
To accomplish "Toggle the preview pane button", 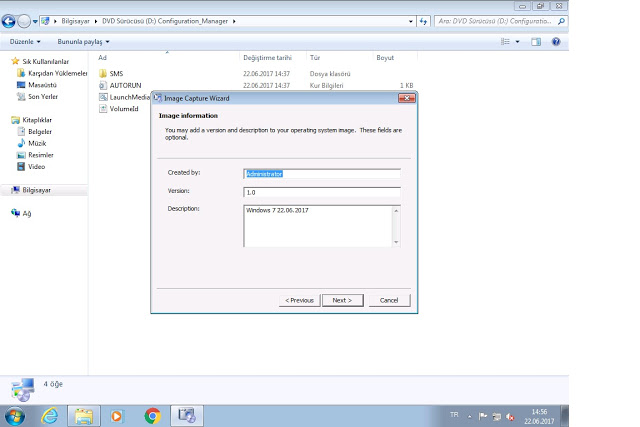I will click(x=536, y=42).
